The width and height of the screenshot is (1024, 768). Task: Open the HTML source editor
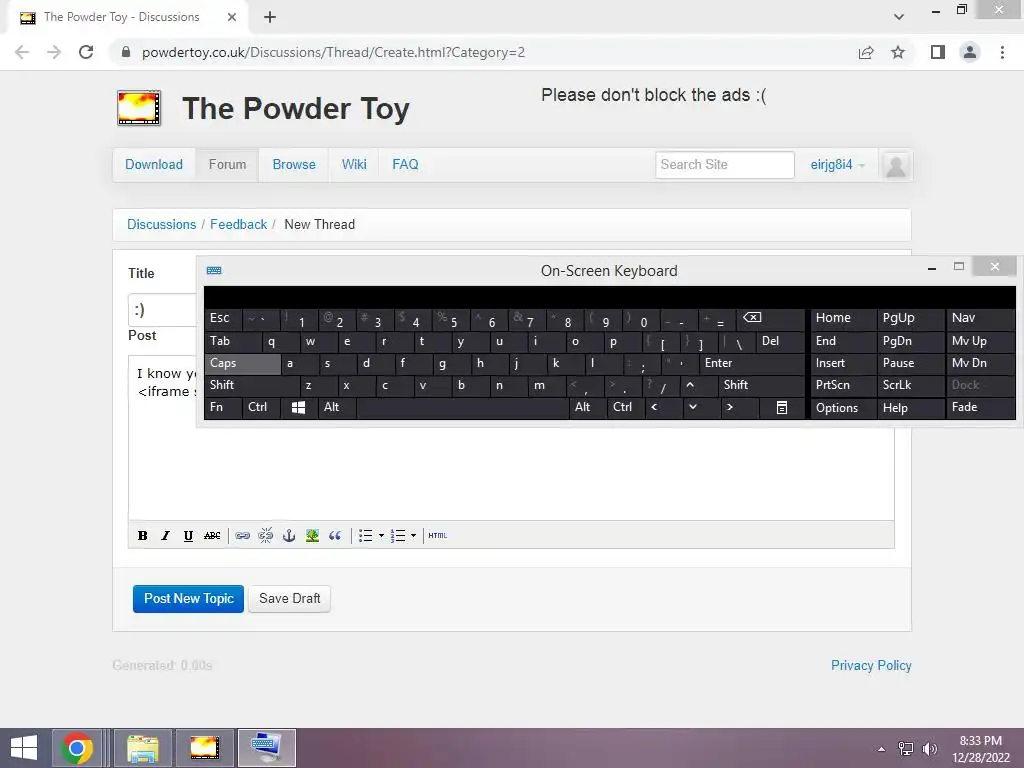(438, 536)
